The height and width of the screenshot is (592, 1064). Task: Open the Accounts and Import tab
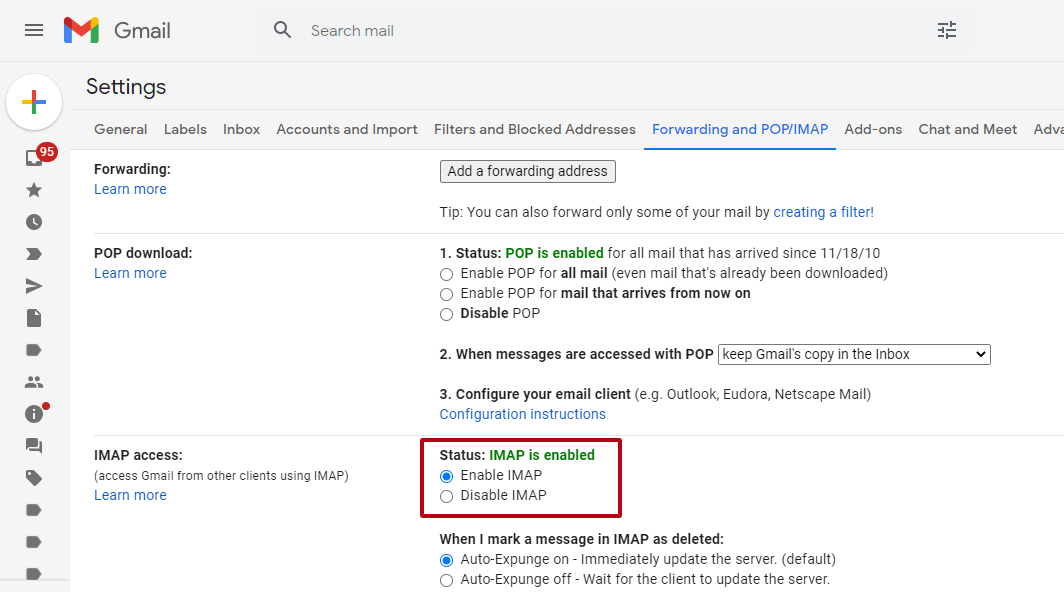pos(347,129)
